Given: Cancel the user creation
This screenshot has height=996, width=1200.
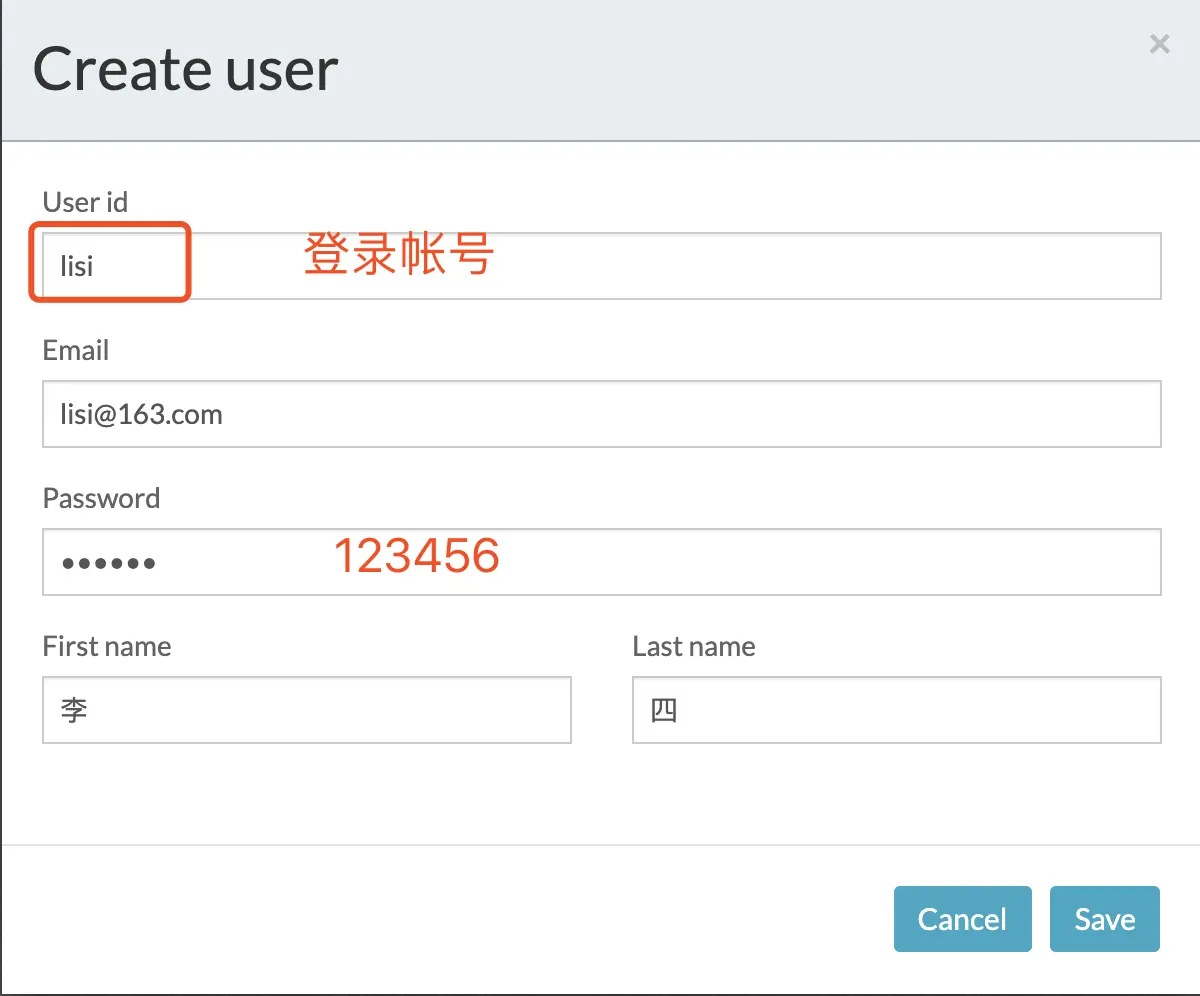Looking at the screenshot, I should (962, 919).
